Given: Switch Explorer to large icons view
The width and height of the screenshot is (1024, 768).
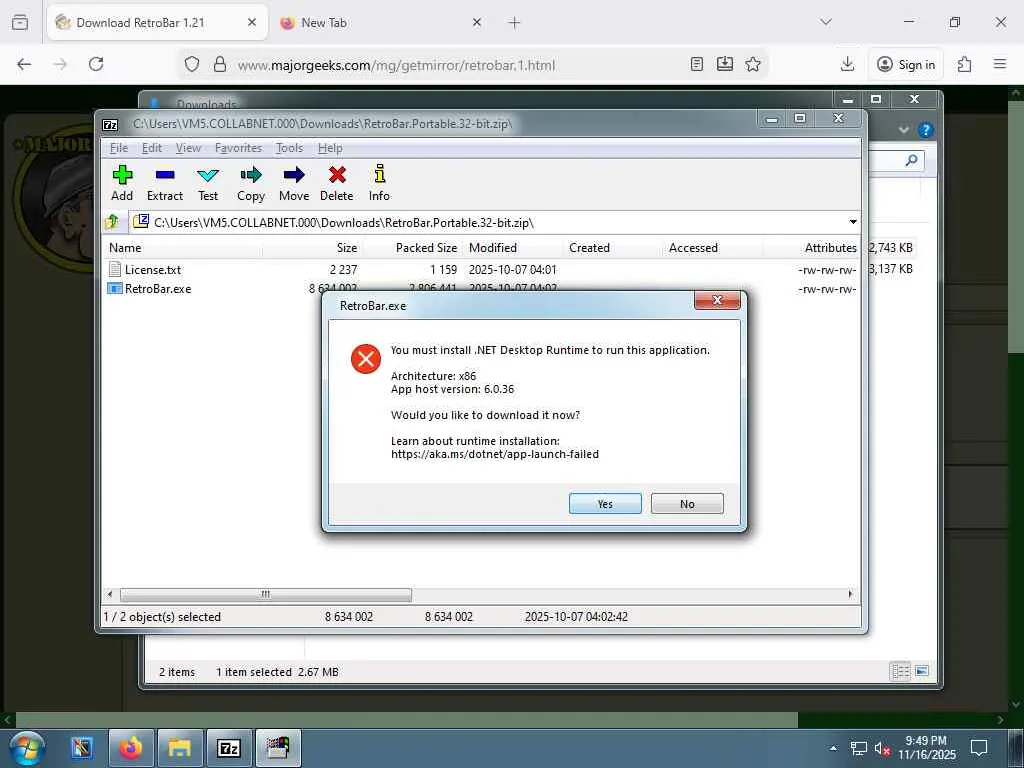Looking at the screenshot, I should tap(922, 671).
